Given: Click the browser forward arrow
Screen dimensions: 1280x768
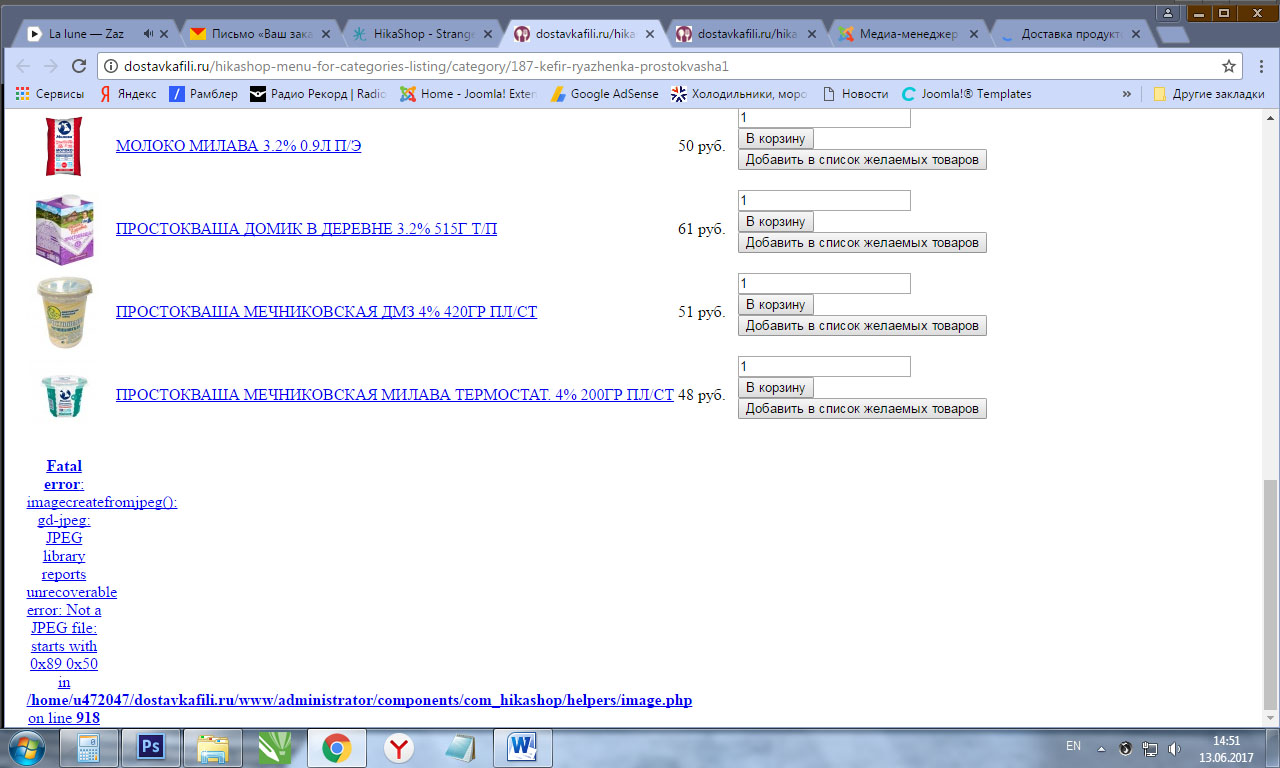Looking at the screenshot, I should coord(51,66).
